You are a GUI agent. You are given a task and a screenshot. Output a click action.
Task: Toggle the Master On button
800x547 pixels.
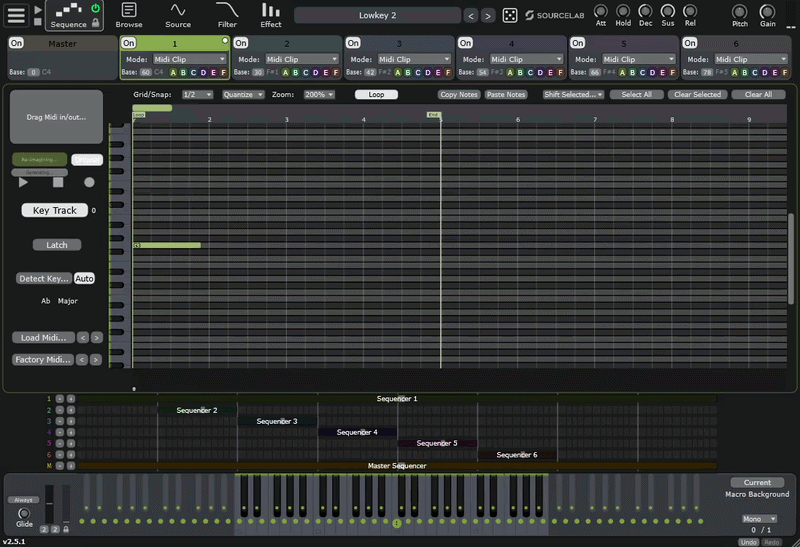point(16,43)
